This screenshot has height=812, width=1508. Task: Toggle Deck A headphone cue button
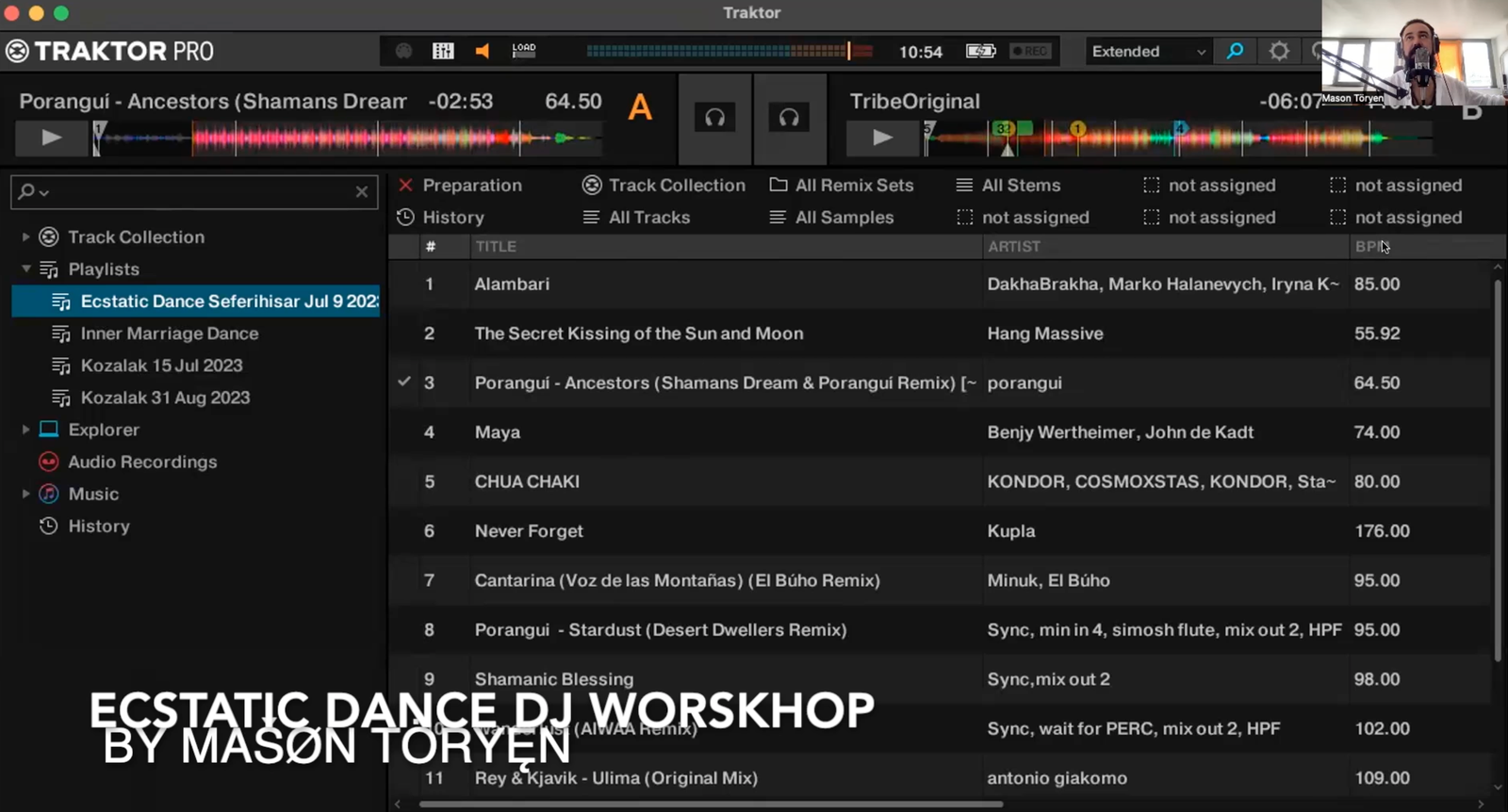[715, 118]
